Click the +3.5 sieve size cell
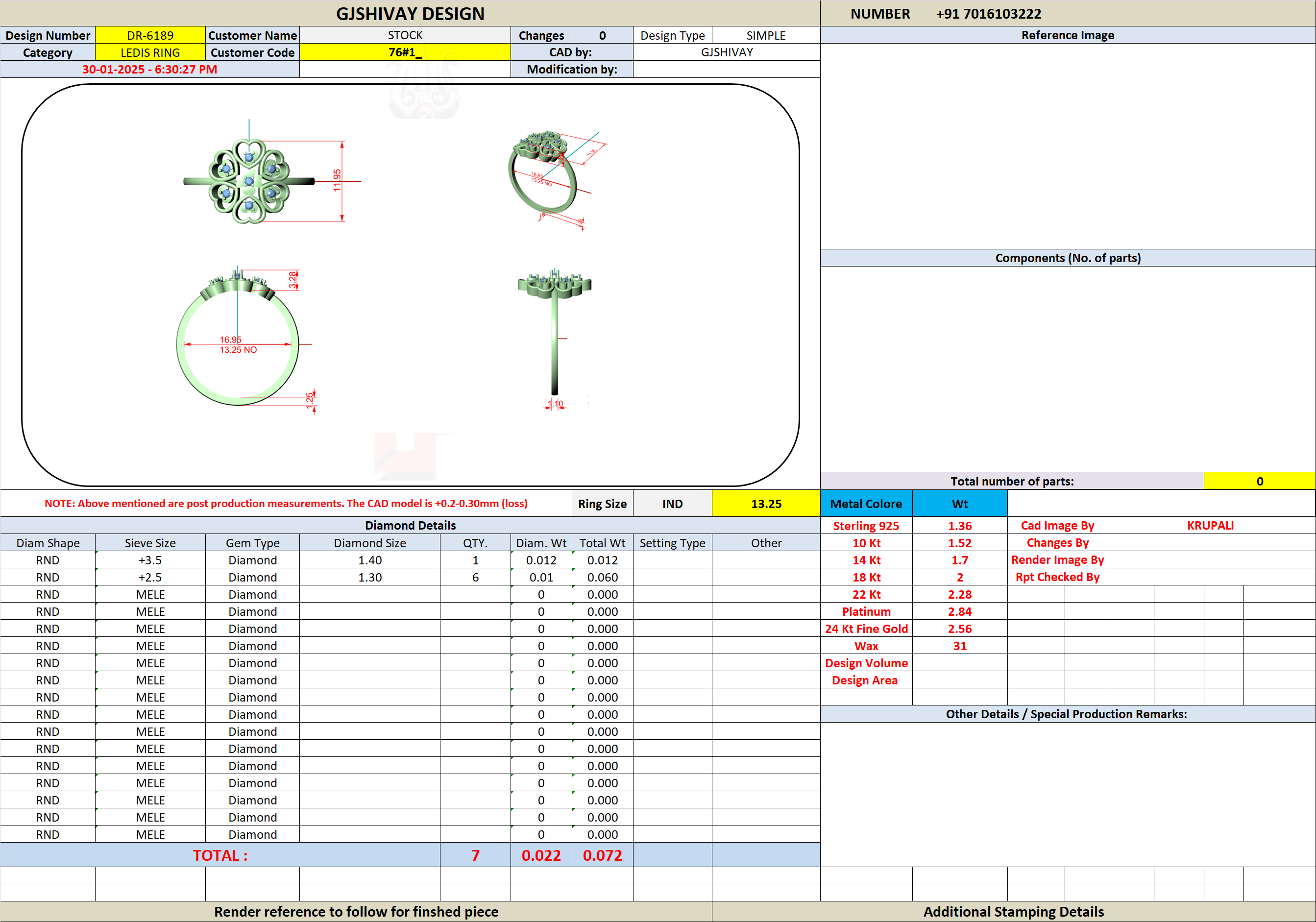Screen dimensions: 1316x922 click(x=150, y=560)
